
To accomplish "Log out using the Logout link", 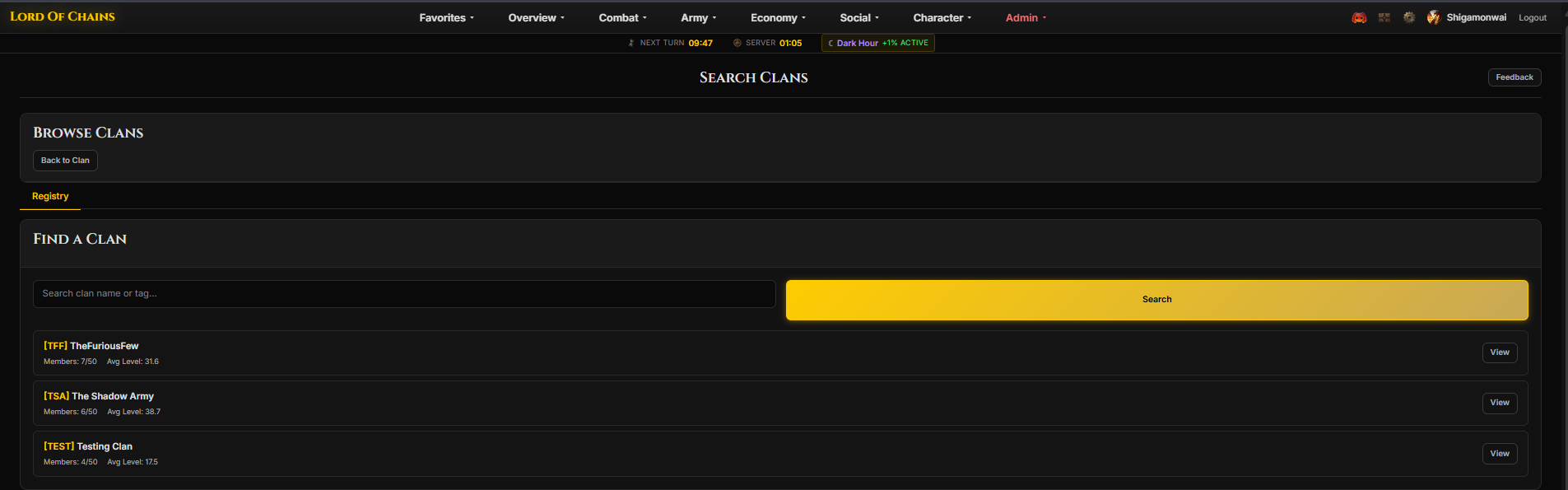I will [x=1533, y=17].
